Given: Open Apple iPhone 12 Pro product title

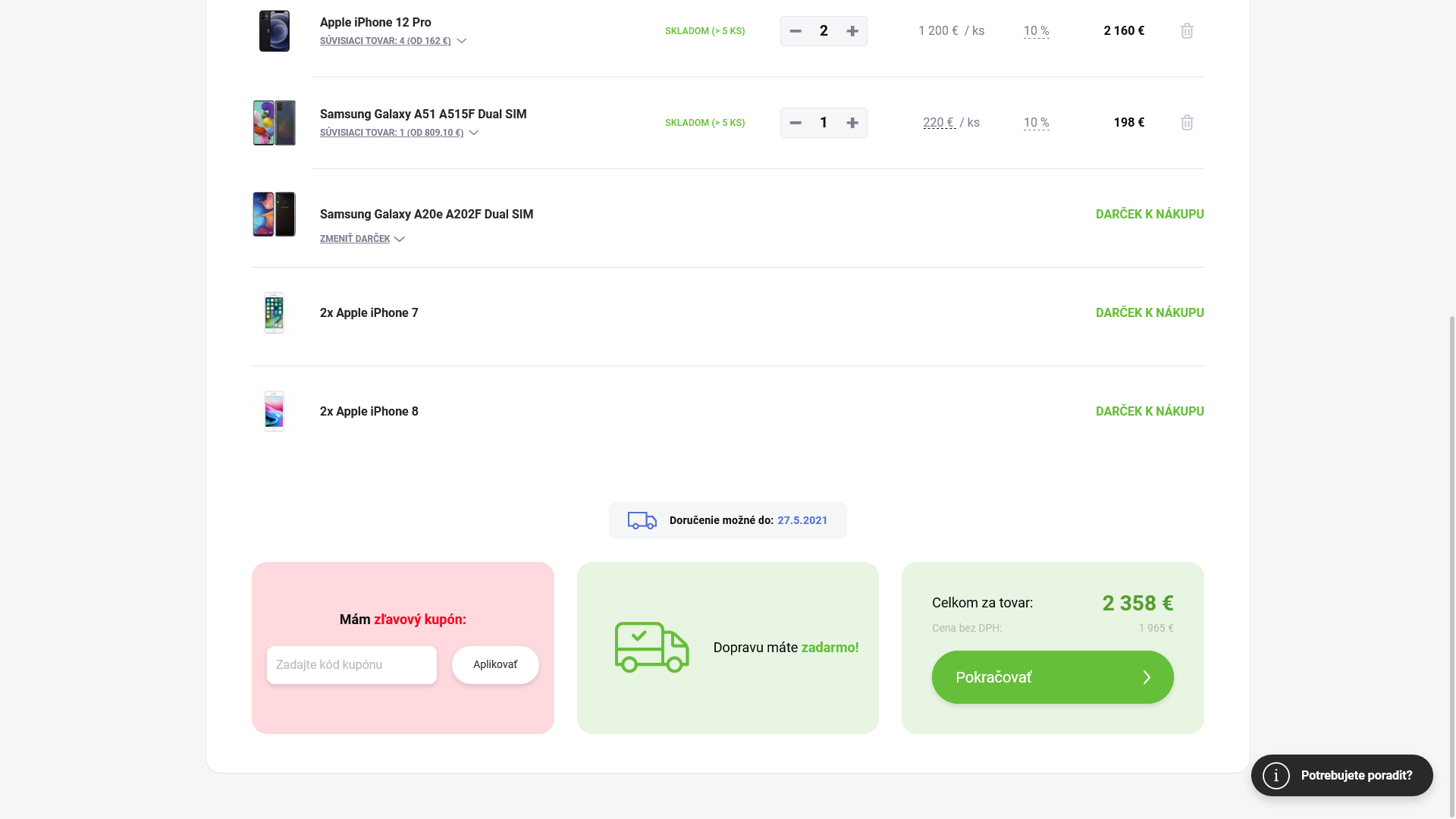Looking at the screenshot, I should pyautogui.click(x=375, y=23).
